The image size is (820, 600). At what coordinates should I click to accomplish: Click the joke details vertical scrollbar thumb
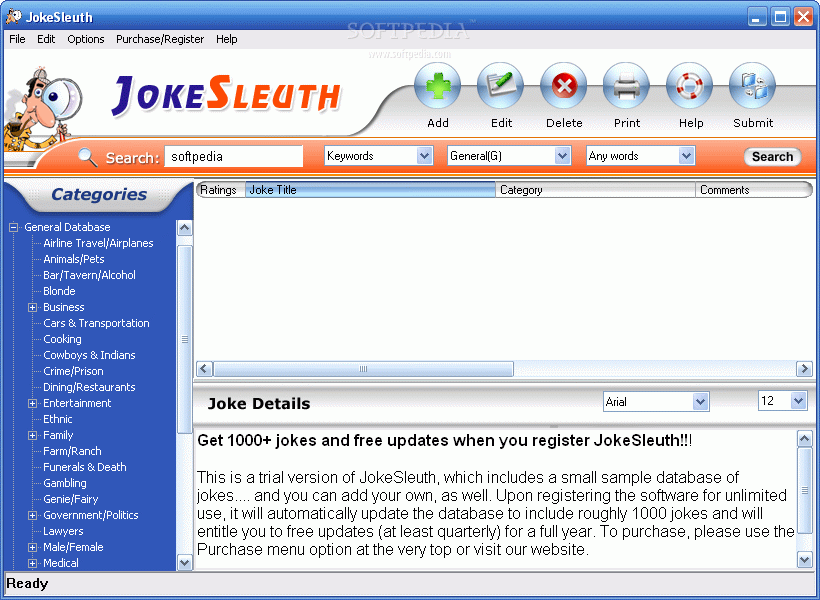point(804,490)
